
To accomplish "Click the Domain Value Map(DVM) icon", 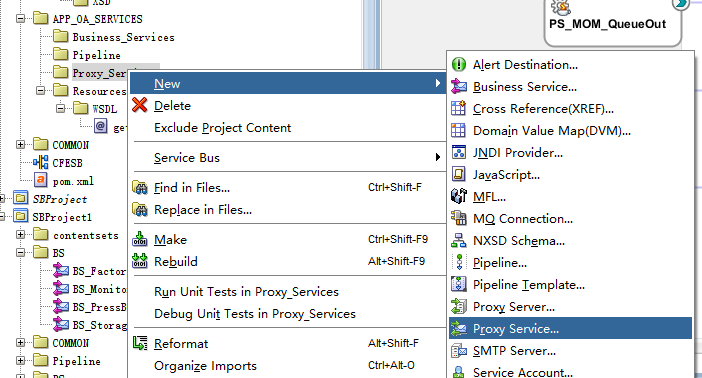I will [458, 130].
